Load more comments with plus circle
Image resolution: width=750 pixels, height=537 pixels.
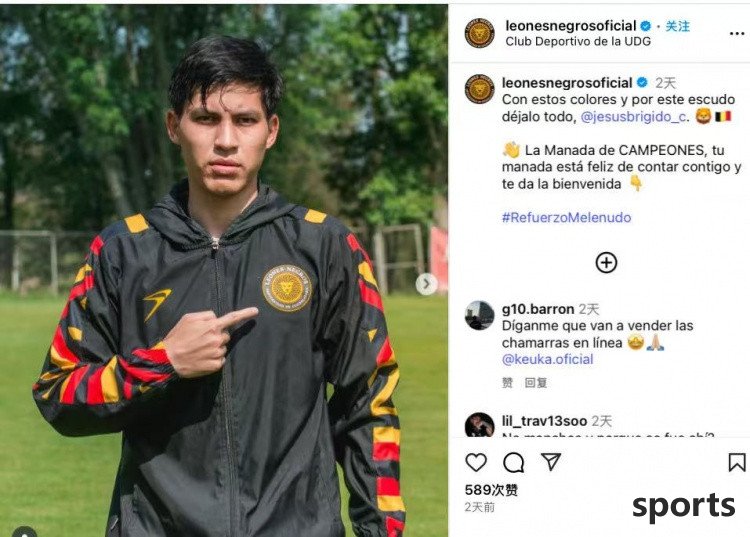coord(606,263)
